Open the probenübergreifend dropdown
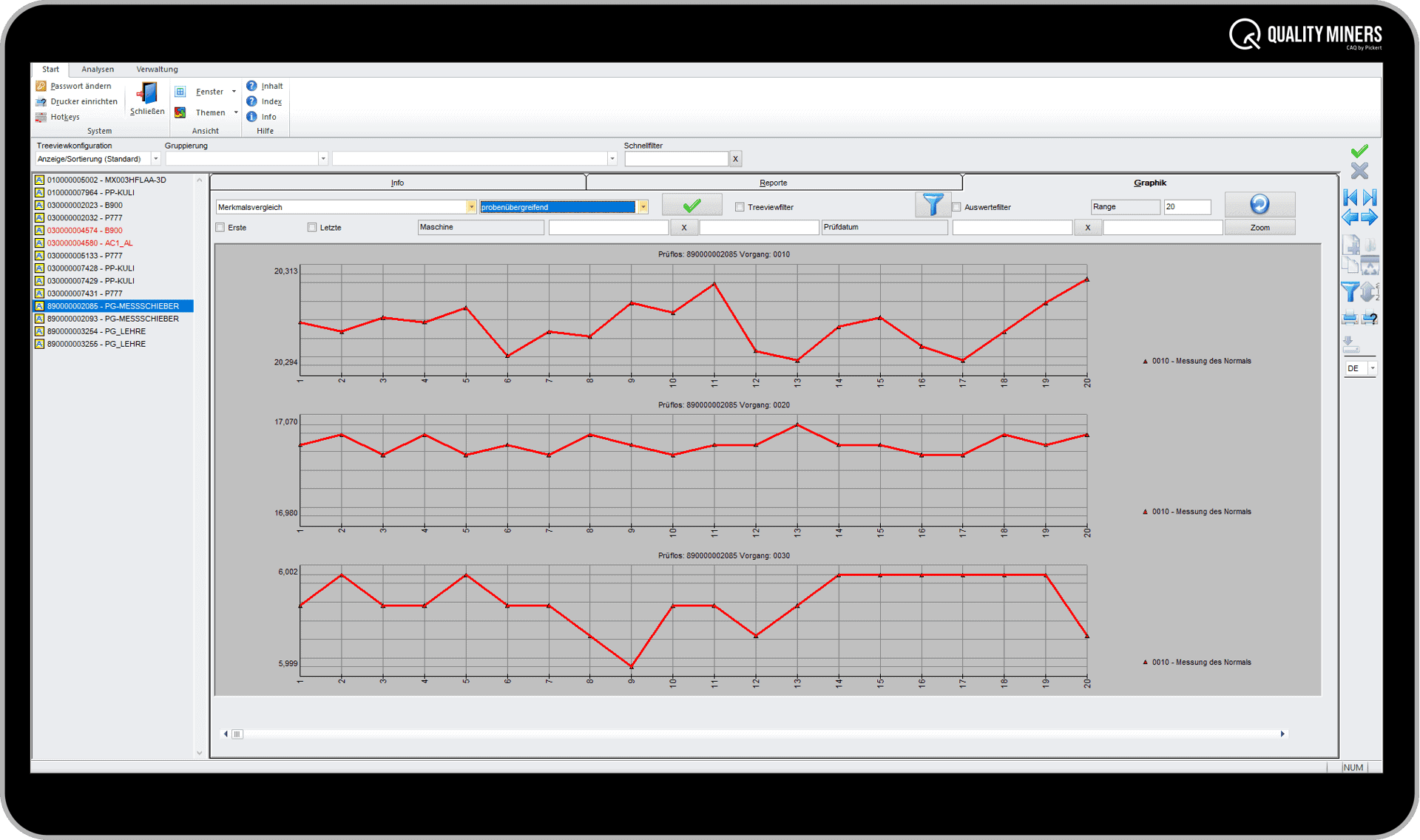The width and height of the screenshot is (1420, 840). click(643, 207)
